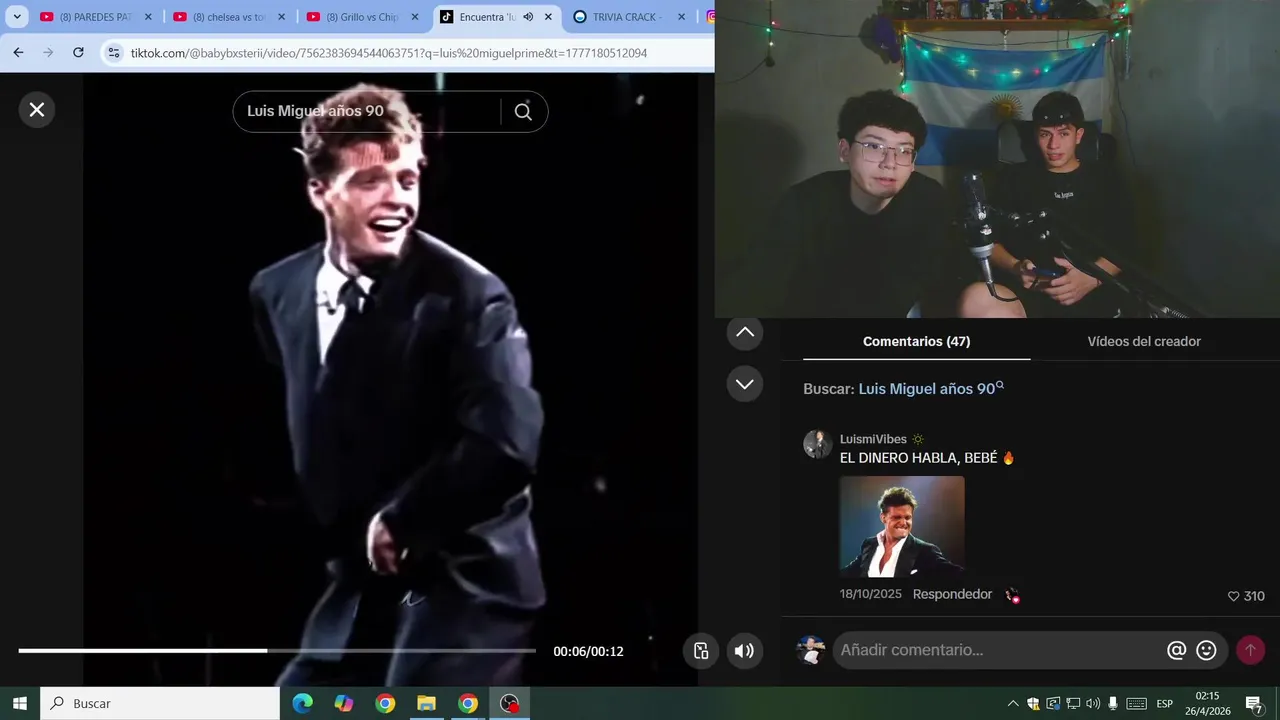
Task: Open LuismiVibes profile avatar
Action: pos(818,445)
